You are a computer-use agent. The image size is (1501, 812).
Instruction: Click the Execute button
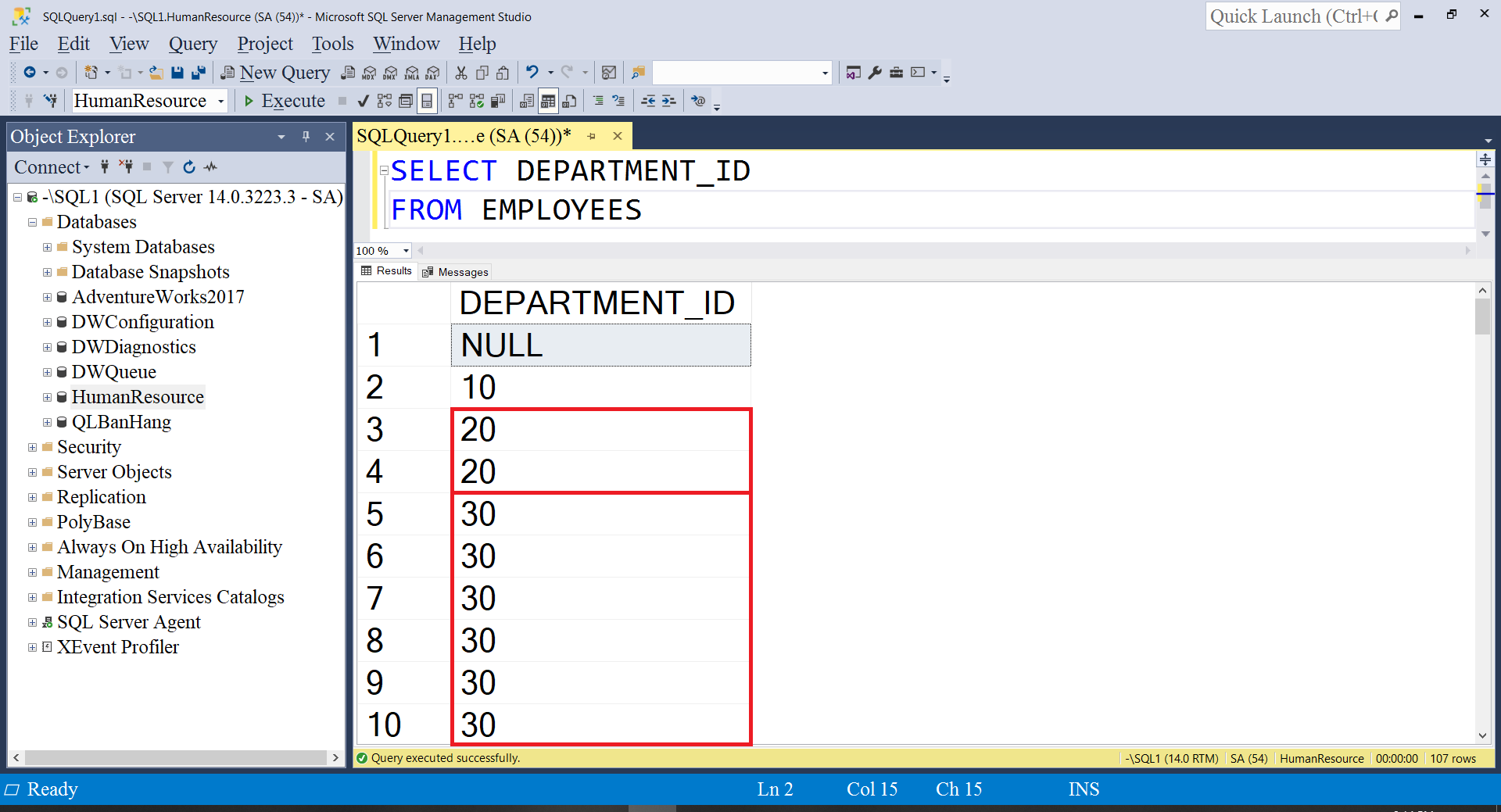[284, 101]
